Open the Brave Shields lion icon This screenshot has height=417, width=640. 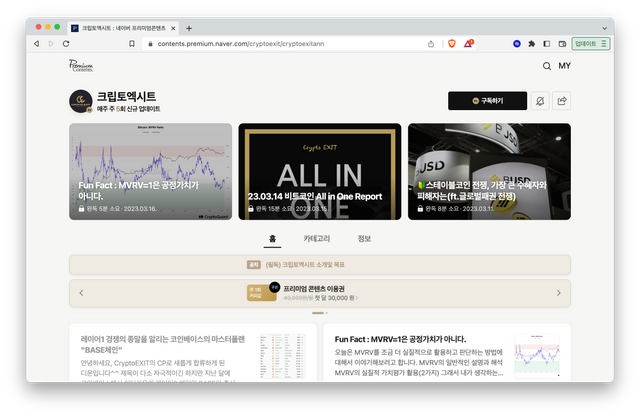pos(452,43)
